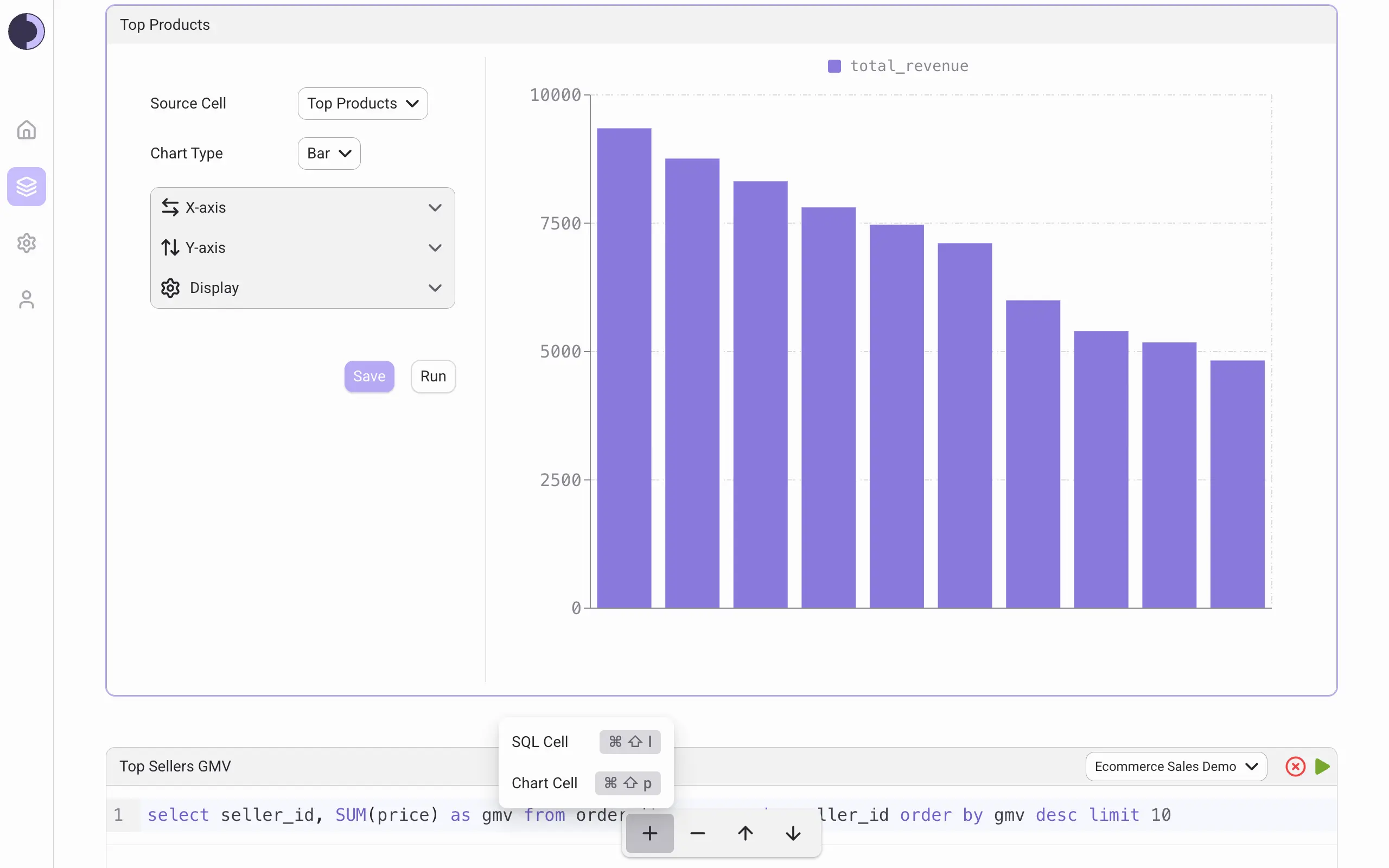Run the Top Sellers GMV query via green play icon
The image size is (1389, 868).
click(1322, 767)
